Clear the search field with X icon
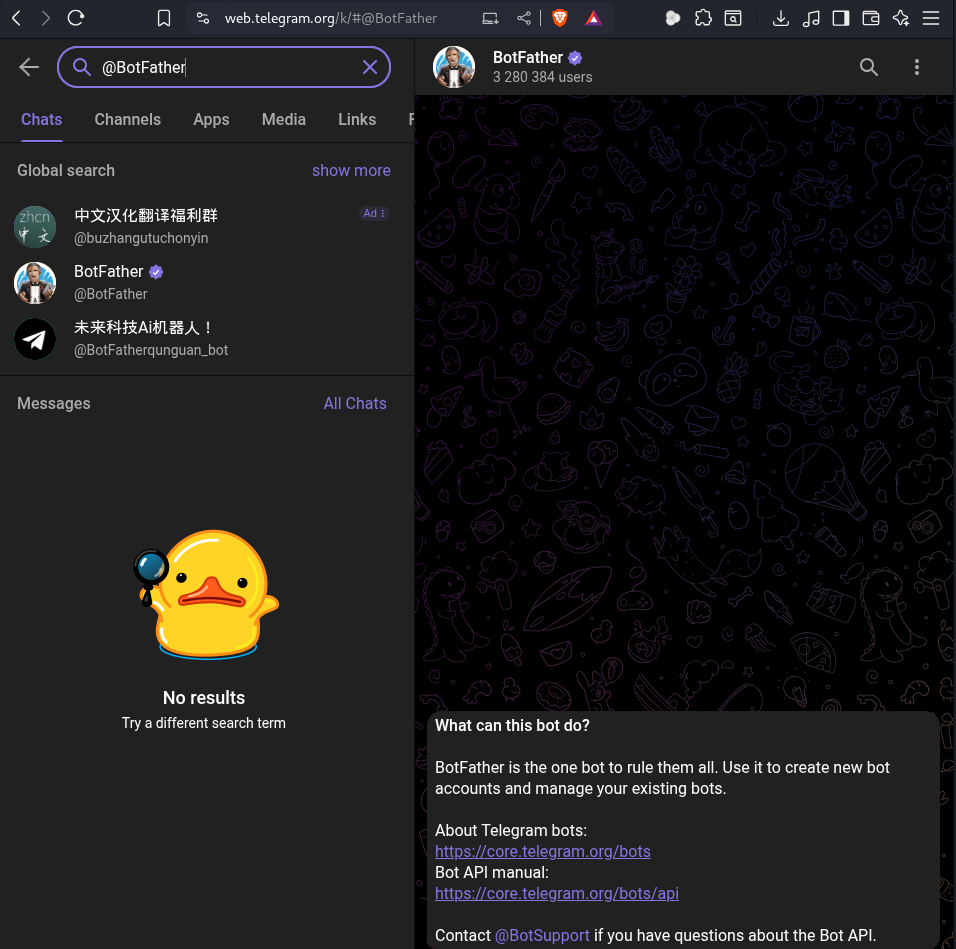The height and width of the screenshot is (949, 956). point(369,67)
